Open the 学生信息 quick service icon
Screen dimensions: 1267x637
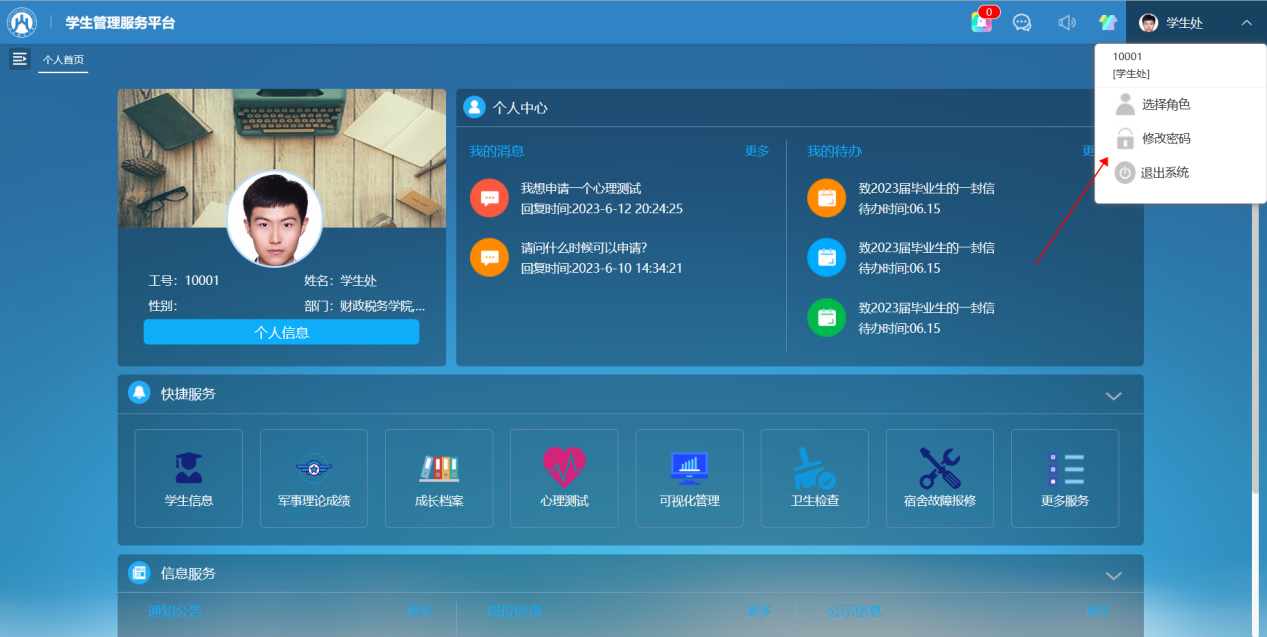point(188,468)
